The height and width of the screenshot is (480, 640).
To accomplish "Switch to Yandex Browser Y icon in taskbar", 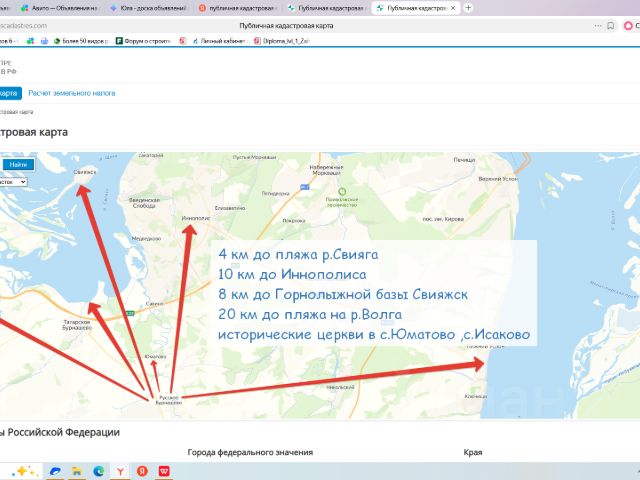I will pos(120,471).
